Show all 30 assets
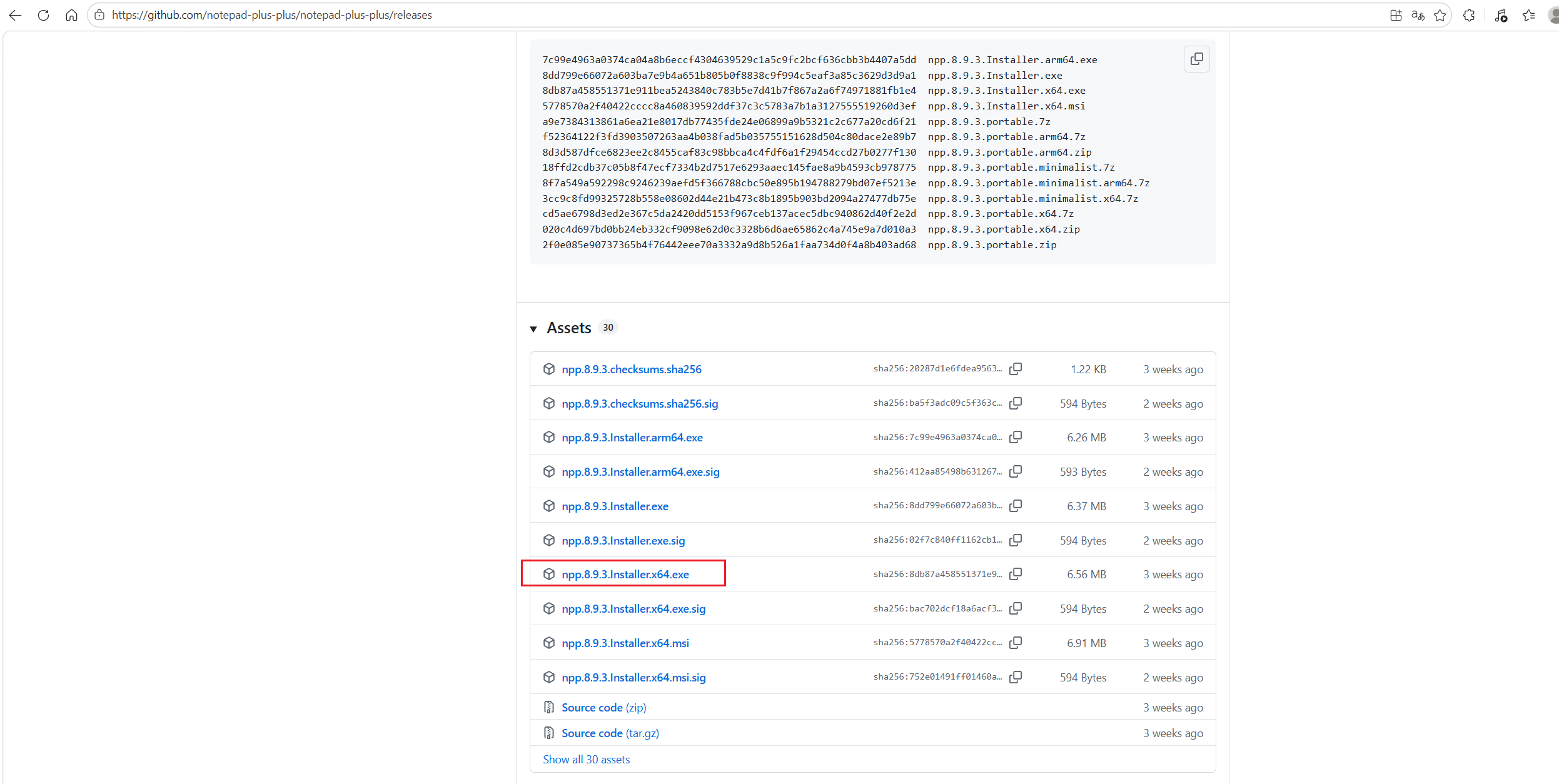Image resolution: width=1559 pixels, height=784 pixels. (x=586, y=759)
